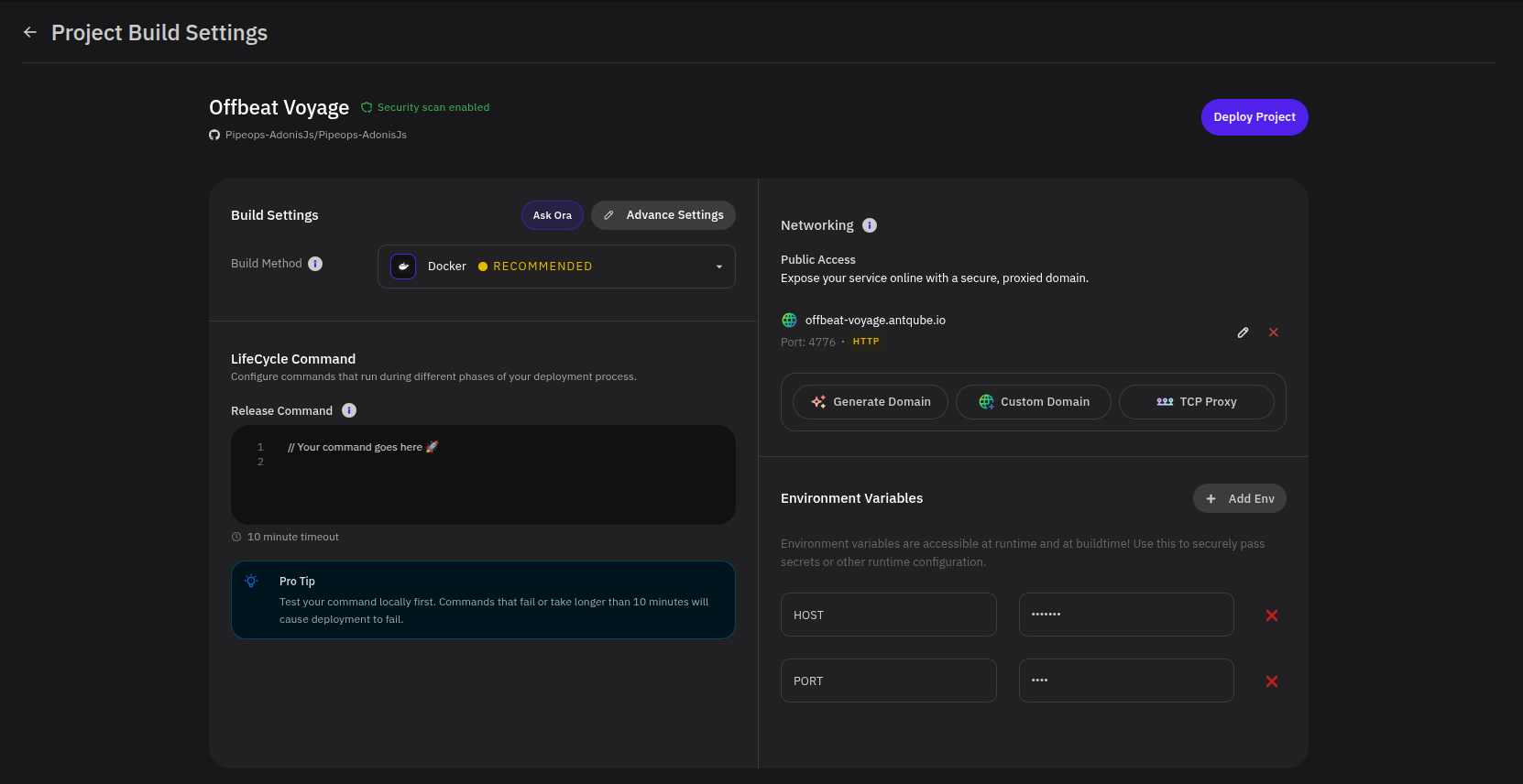Click the Pro Tip lightbulb icon

point(251,581)
